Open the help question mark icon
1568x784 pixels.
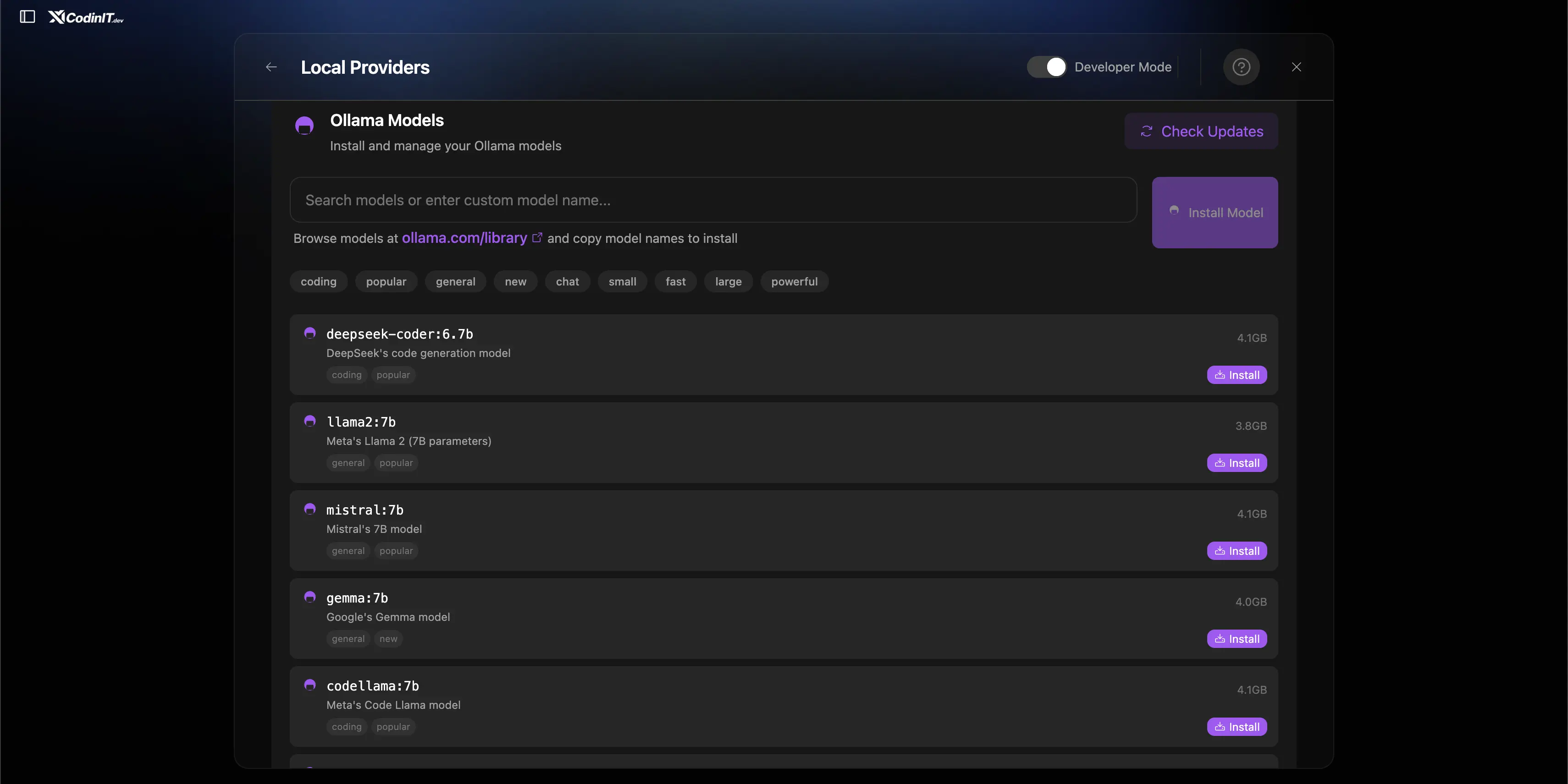point(1241,67)
